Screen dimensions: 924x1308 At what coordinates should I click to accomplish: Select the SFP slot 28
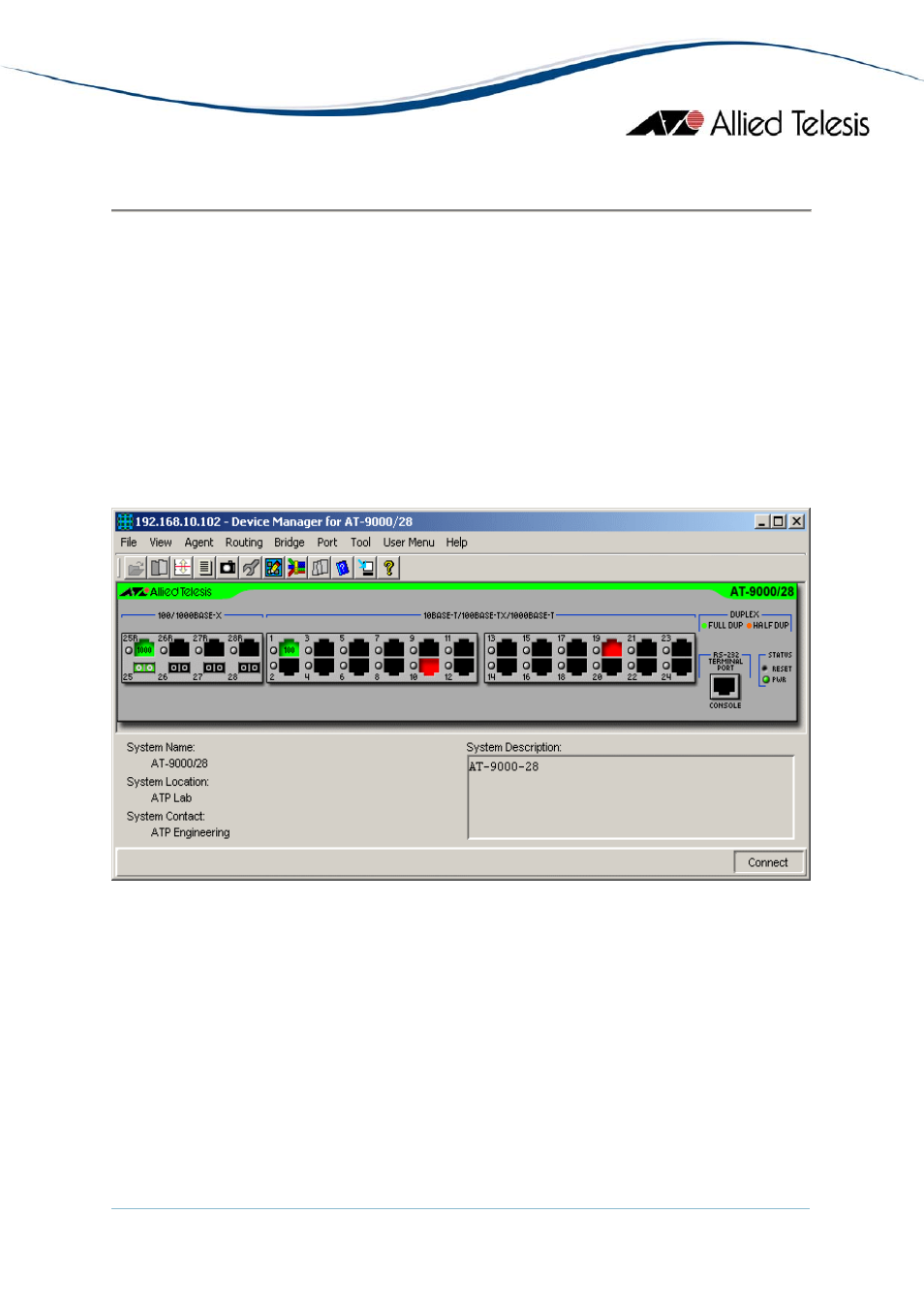point(249,668)
